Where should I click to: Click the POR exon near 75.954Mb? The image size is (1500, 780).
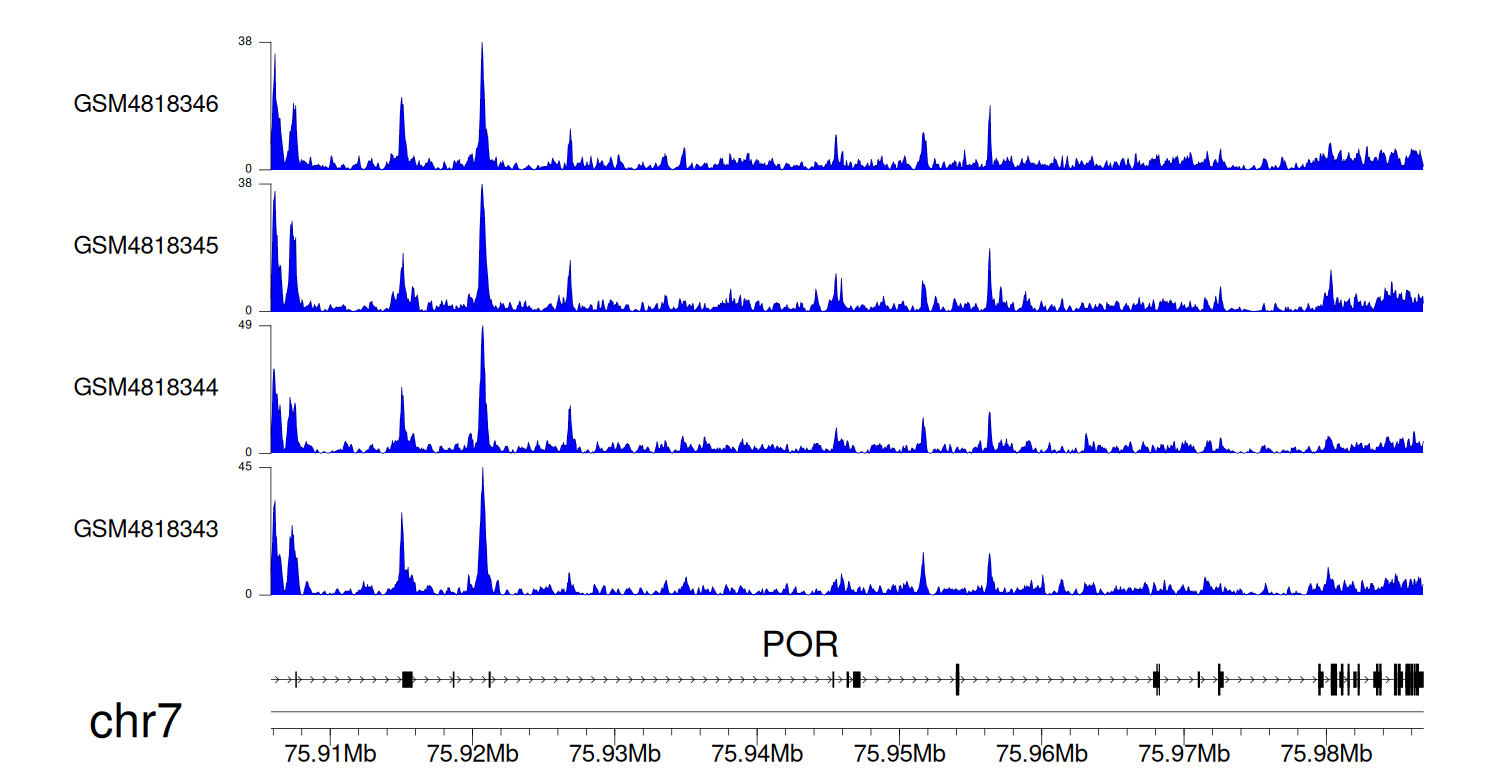(957, 680)
